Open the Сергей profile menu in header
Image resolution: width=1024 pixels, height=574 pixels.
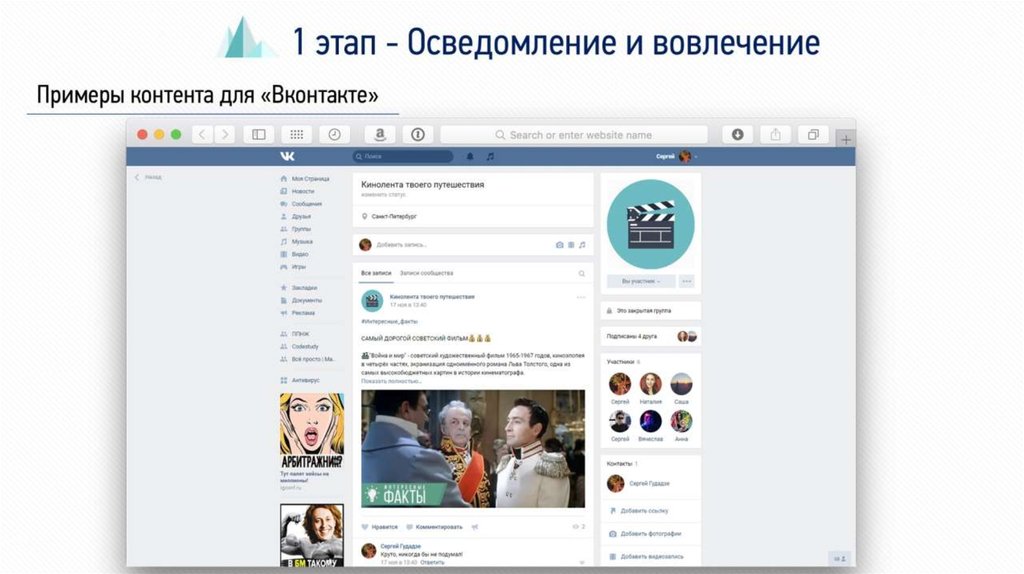pyautogui.click(x=674, y=157)
